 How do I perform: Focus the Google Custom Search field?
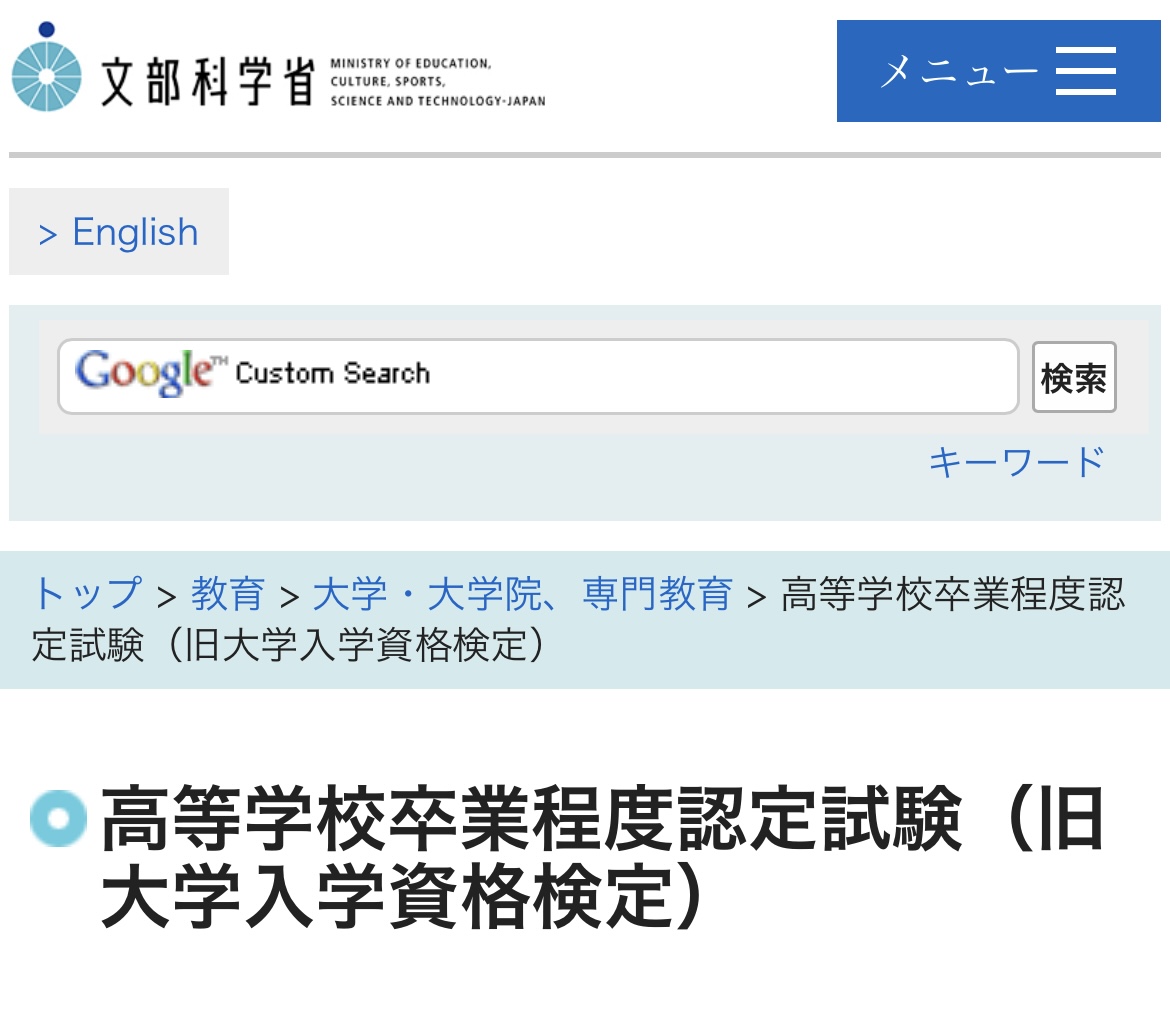pos(538,376)
